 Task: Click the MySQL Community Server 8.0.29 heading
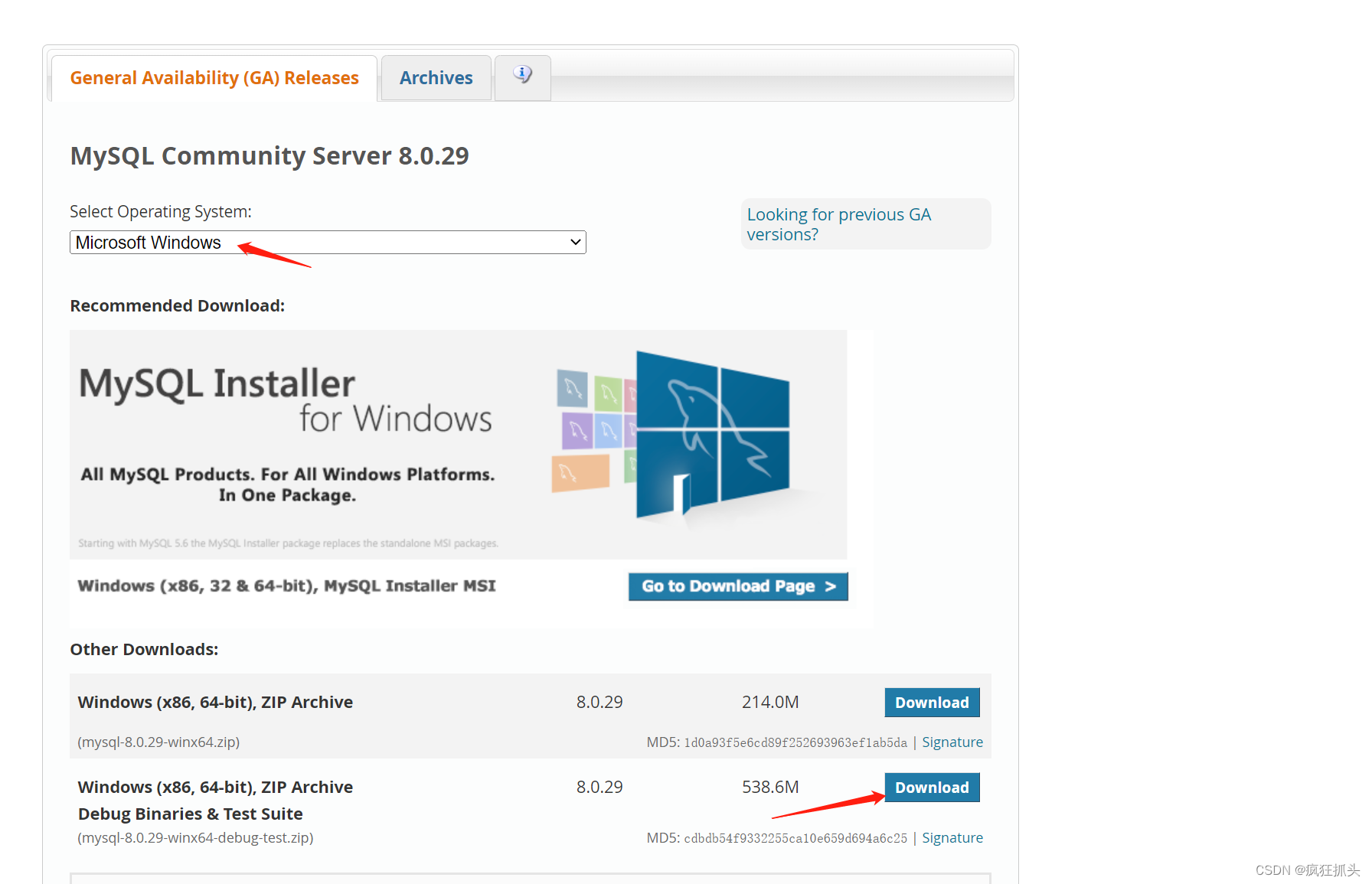[269, 156]
